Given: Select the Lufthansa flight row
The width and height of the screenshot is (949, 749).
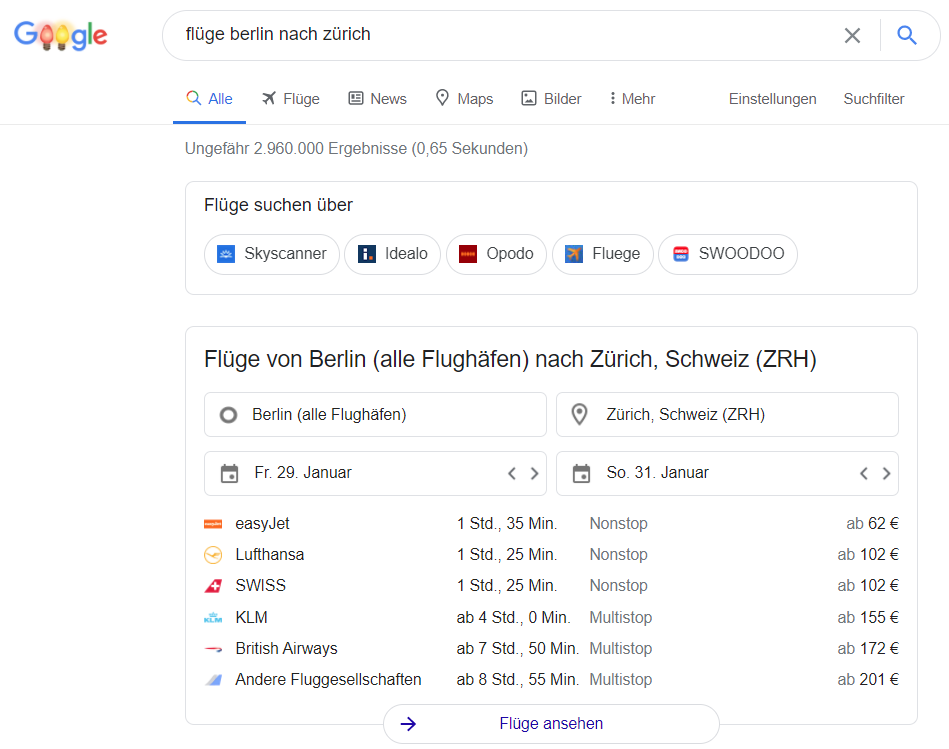Looking at the screenshot, I should pyautogui.click(x=551, y=555).
